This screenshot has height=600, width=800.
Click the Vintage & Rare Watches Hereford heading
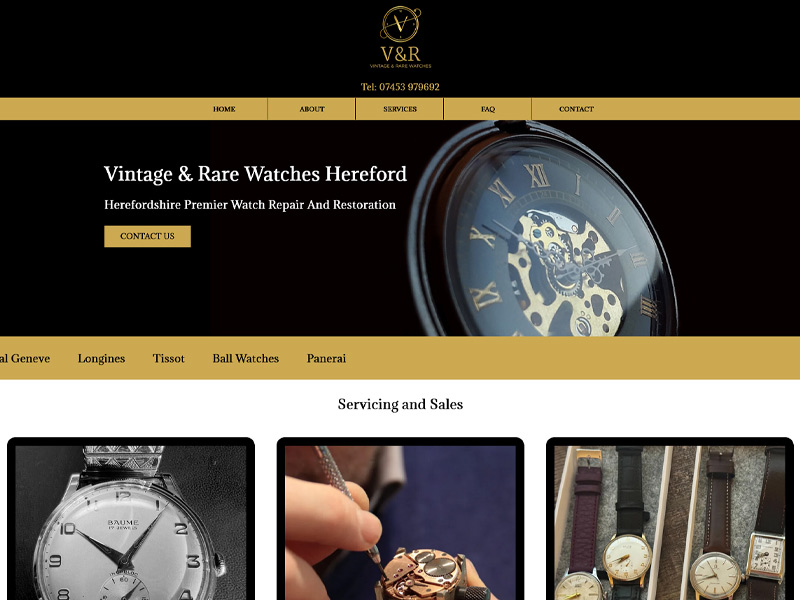255,174
